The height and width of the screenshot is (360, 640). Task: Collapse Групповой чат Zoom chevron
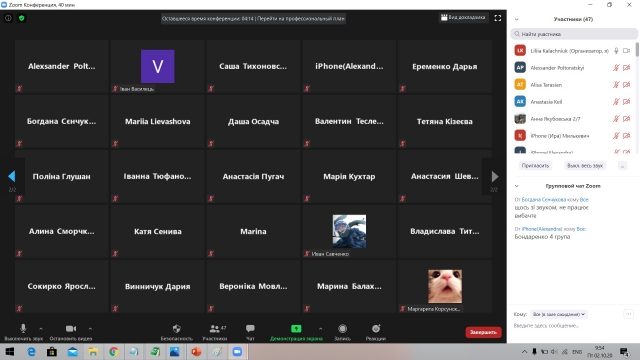pyautogui.click(x=517, y=186)
